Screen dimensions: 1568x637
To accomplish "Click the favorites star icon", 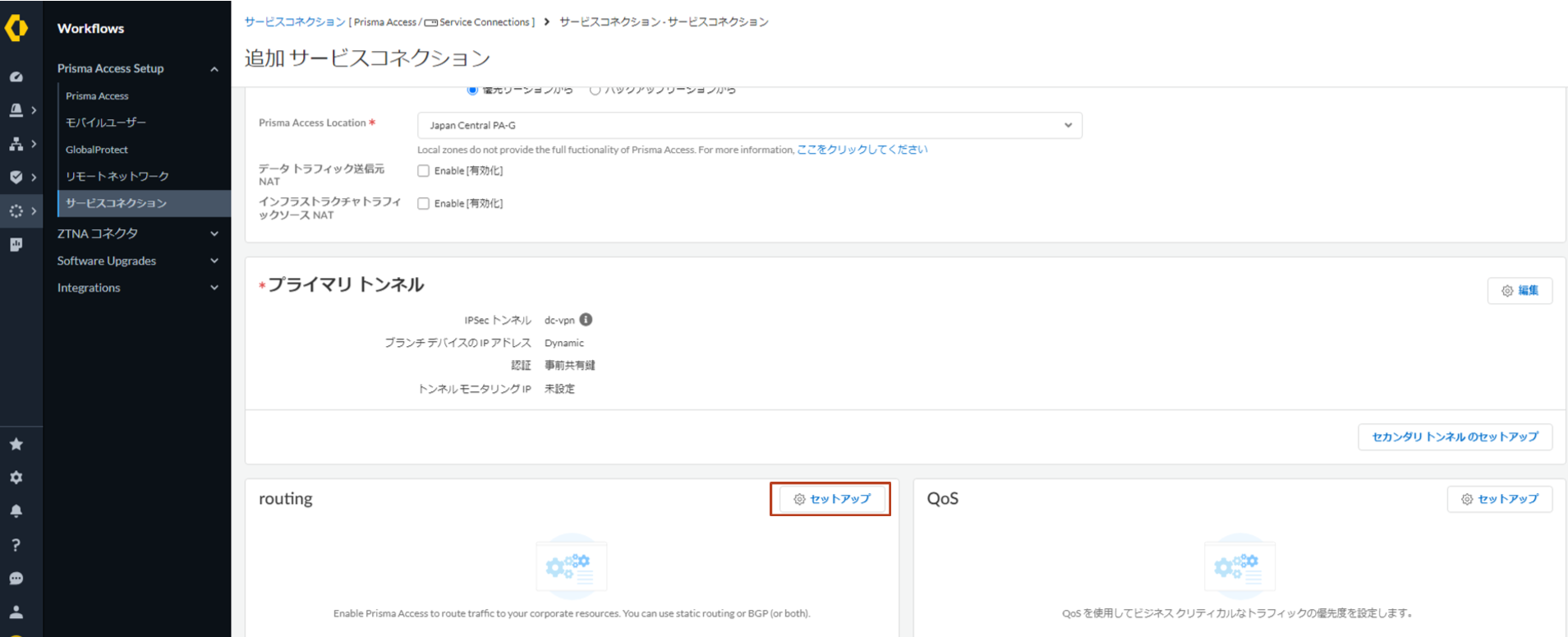I will pos(16,444).
